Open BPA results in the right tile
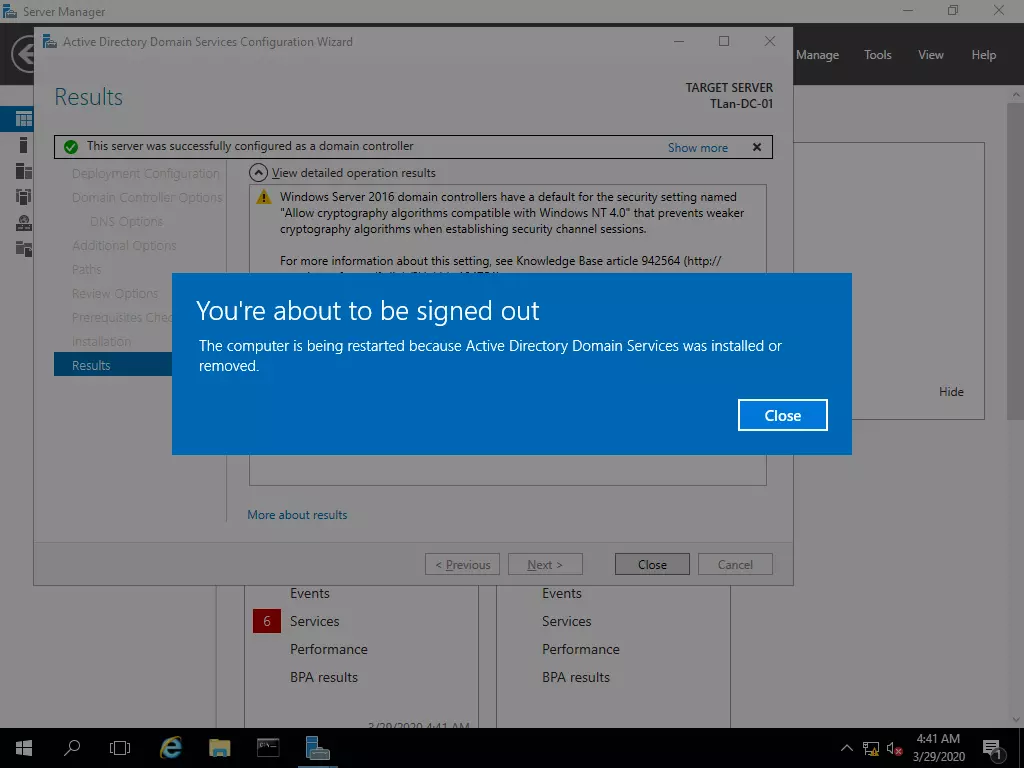 tap(576, 677)
